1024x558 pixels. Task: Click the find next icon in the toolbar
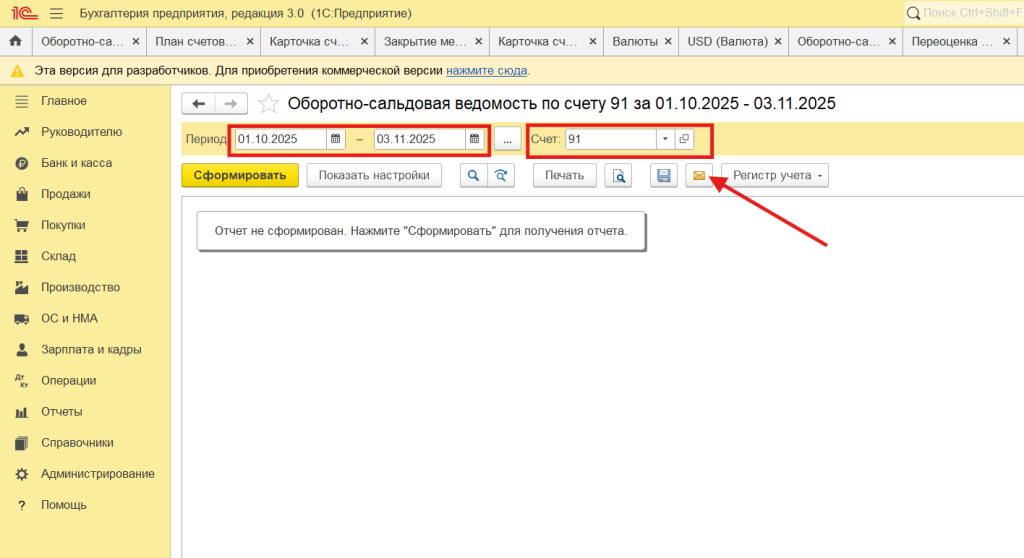(x=501, y=175)
